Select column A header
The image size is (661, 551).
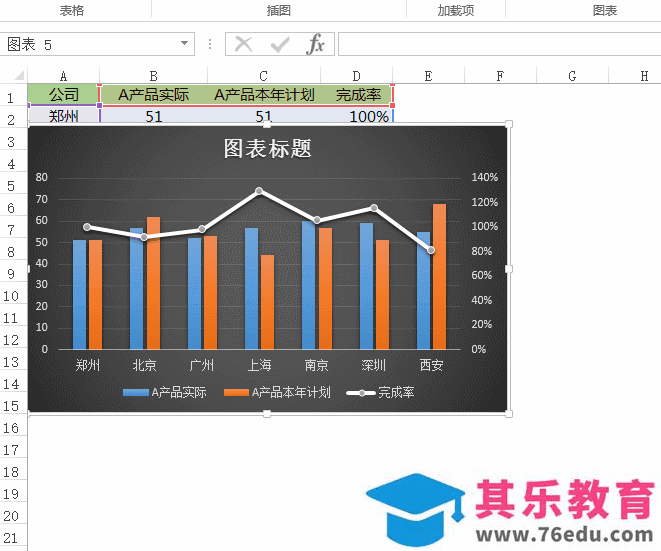tap(63, 76)
